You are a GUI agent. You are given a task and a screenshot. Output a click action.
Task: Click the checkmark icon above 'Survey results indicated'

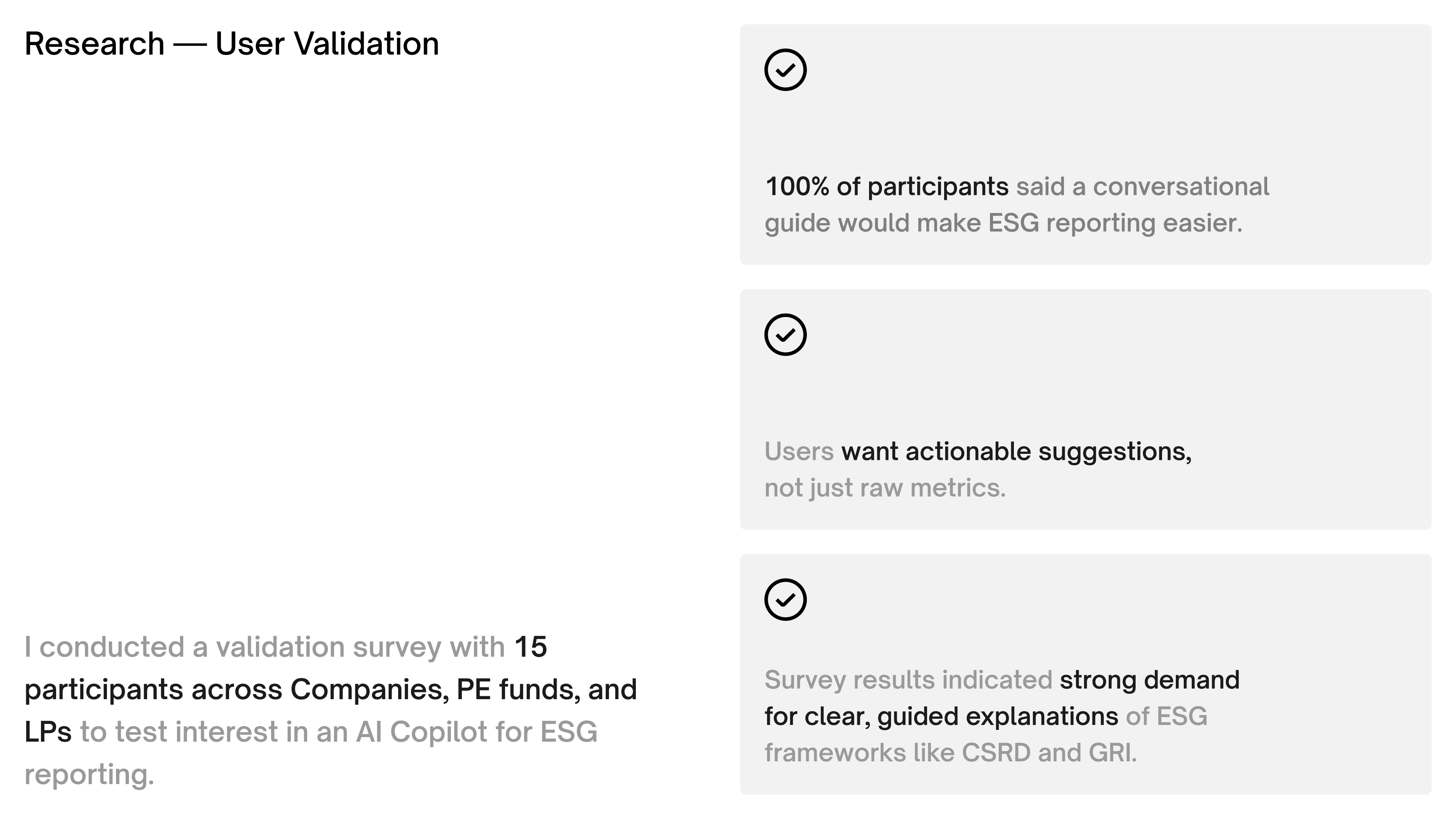[785, 600]
